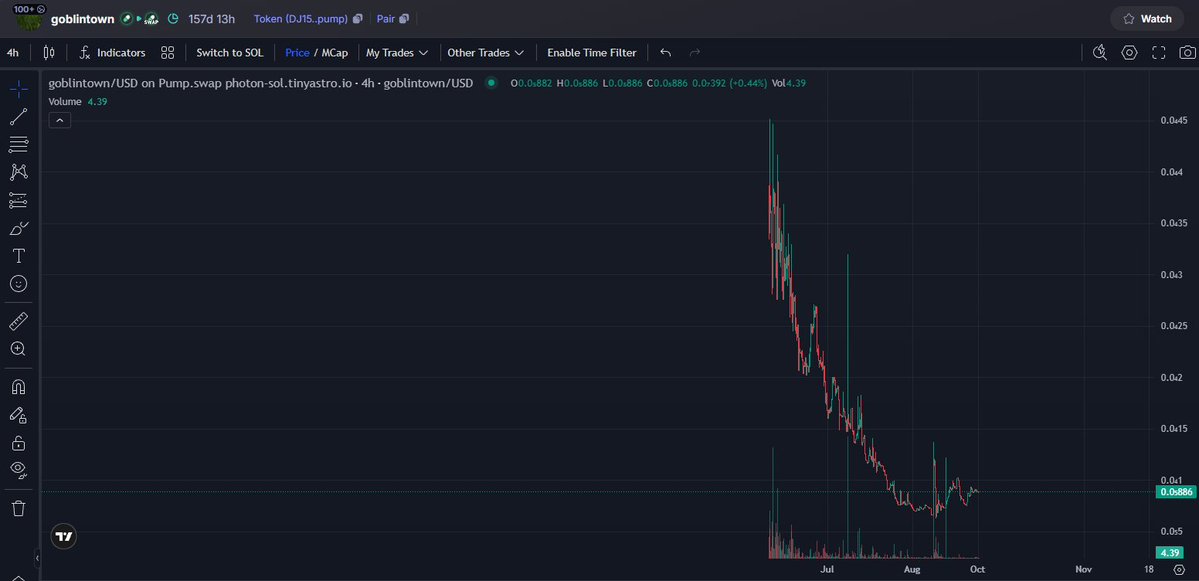
Task: Select the crosshair cursor tool
Action: click(19, 89)
